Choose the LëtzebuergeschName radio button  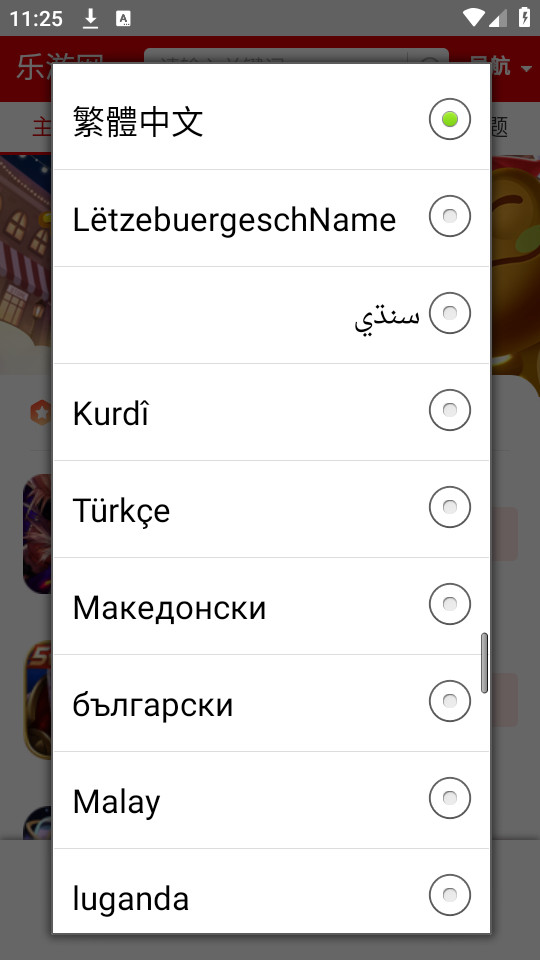(x=449, y=216)
